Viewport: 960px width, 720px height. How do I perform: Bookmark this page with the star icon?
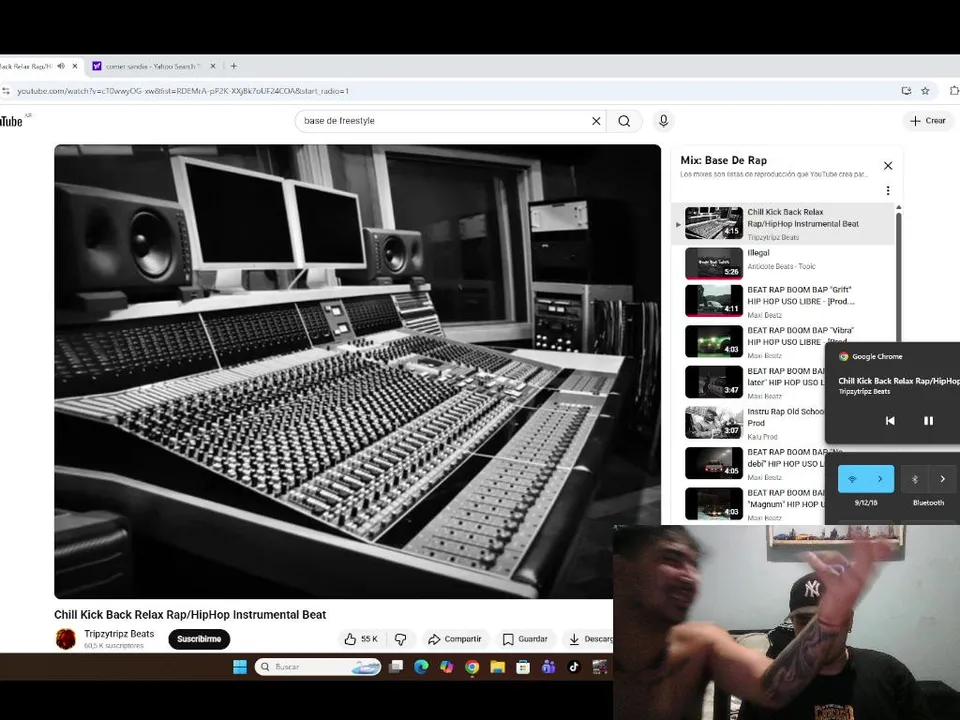925,91
